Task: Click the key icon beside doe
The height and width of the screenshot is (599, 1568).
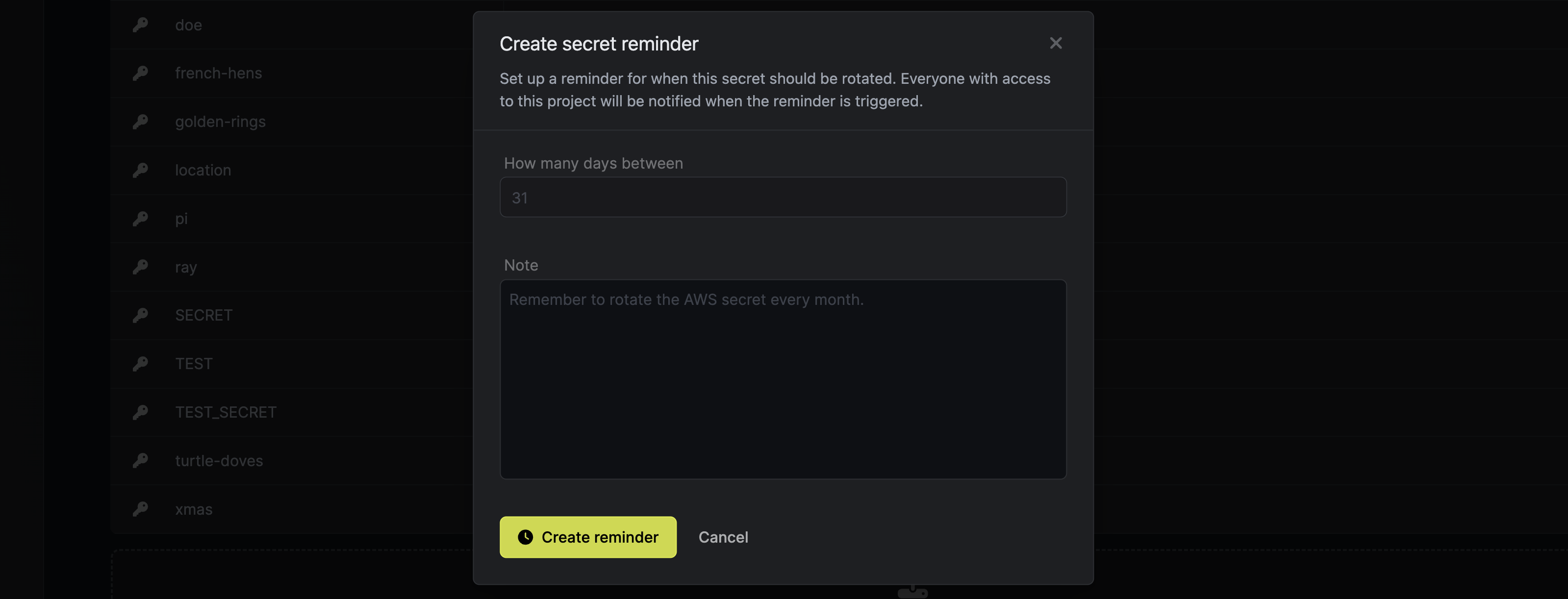Action: click(141, 25)
